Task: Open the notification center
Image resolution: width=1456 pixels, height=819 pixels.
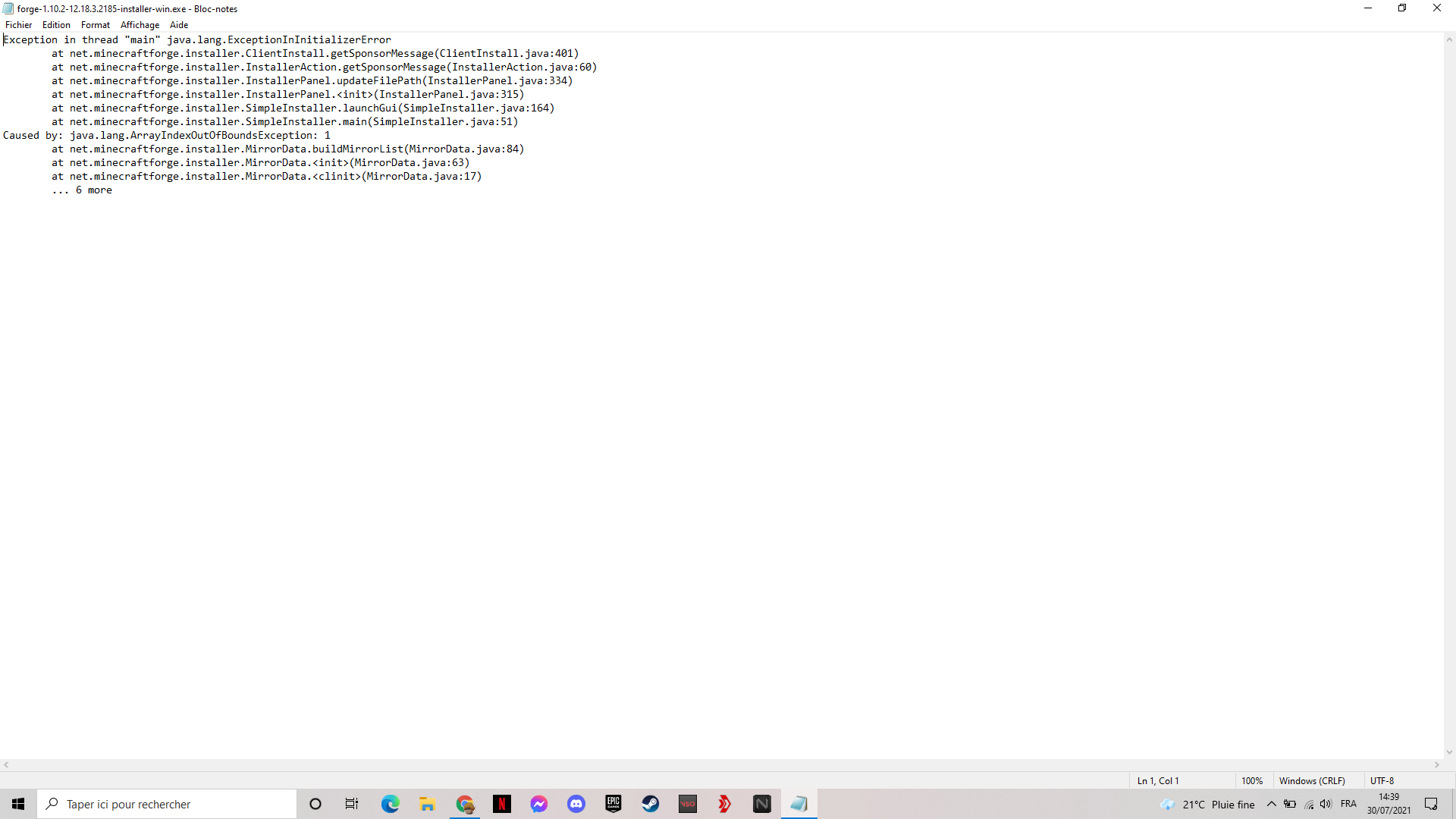Action: coord(1431,804)
